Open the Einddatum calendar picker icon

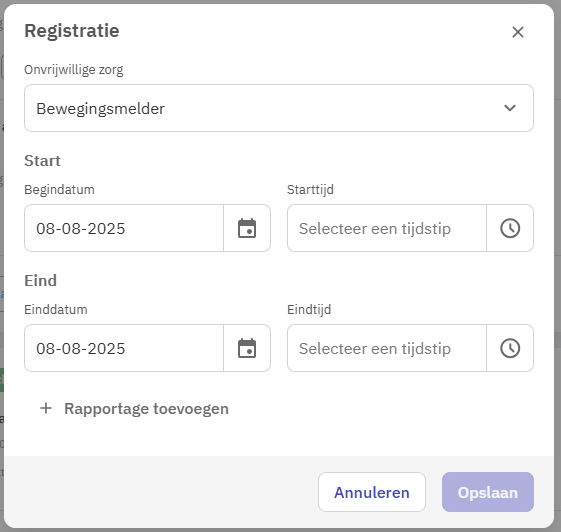click(x=247, y=348)
